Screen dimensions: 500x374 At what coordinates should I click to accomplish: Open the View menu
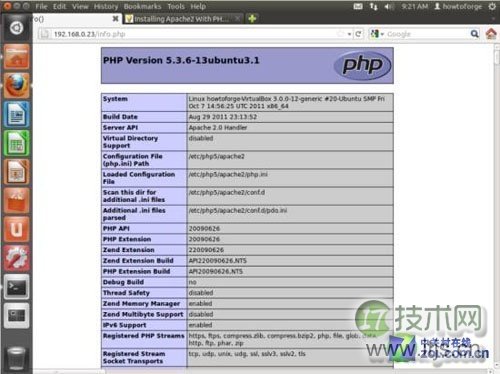[x=80, y=6]
